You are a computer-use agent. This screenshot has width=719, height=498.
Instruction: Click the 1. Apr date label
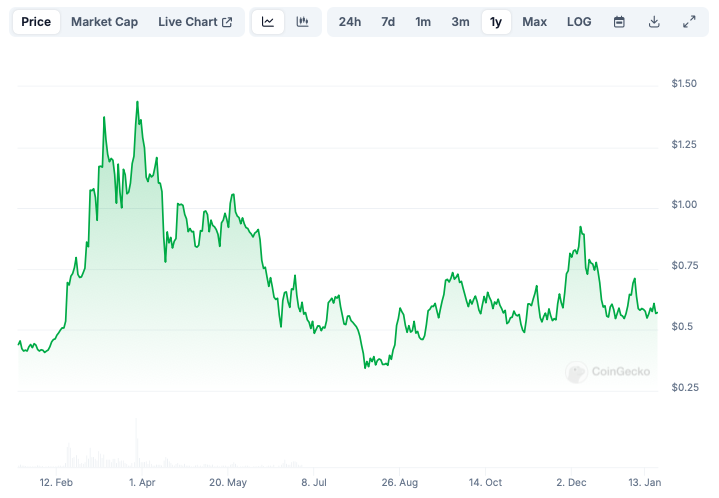tap(142, 482)
